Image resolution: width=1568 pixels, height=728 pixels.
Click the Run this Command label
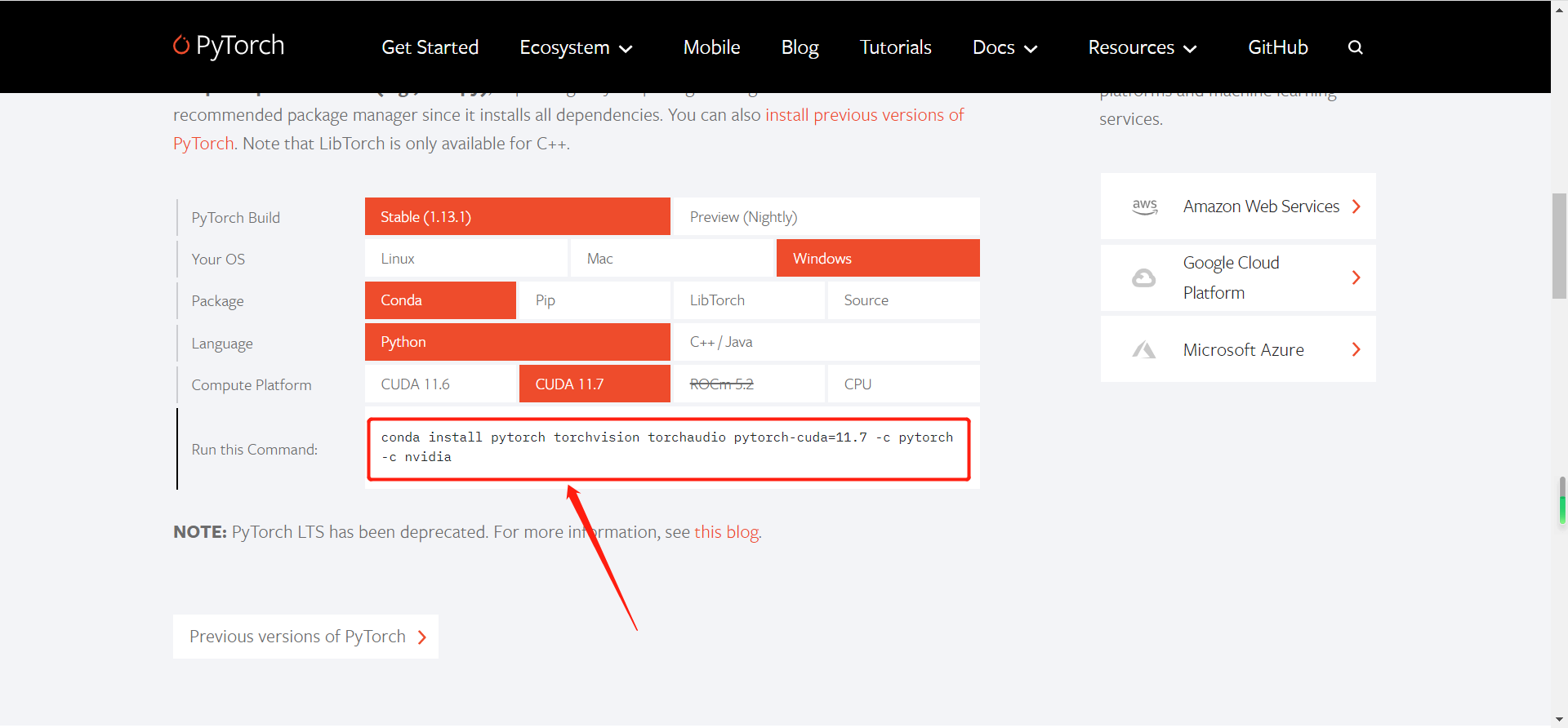(x=255, y=450)
